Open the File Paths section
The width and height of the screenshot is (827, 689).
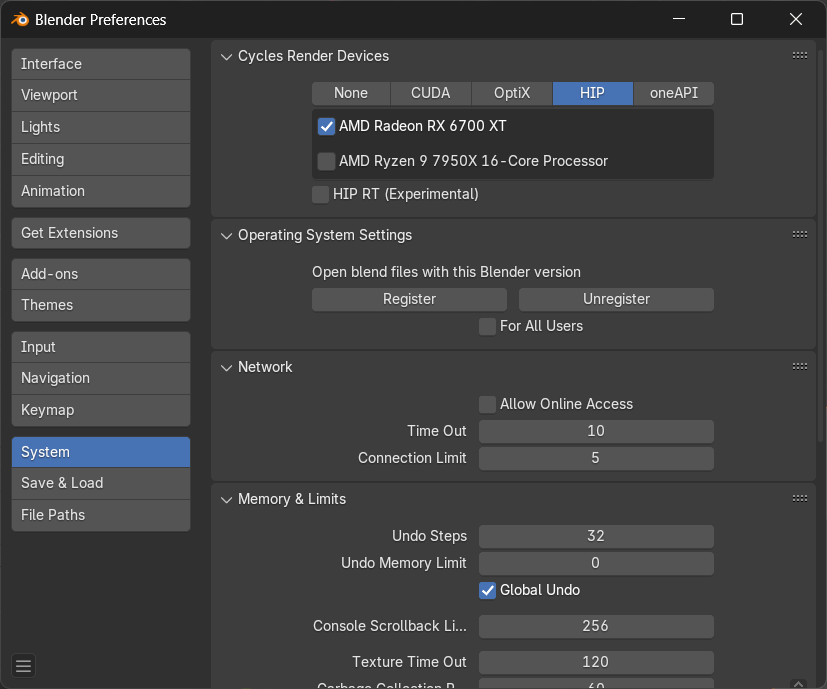(x=101, y=515)
